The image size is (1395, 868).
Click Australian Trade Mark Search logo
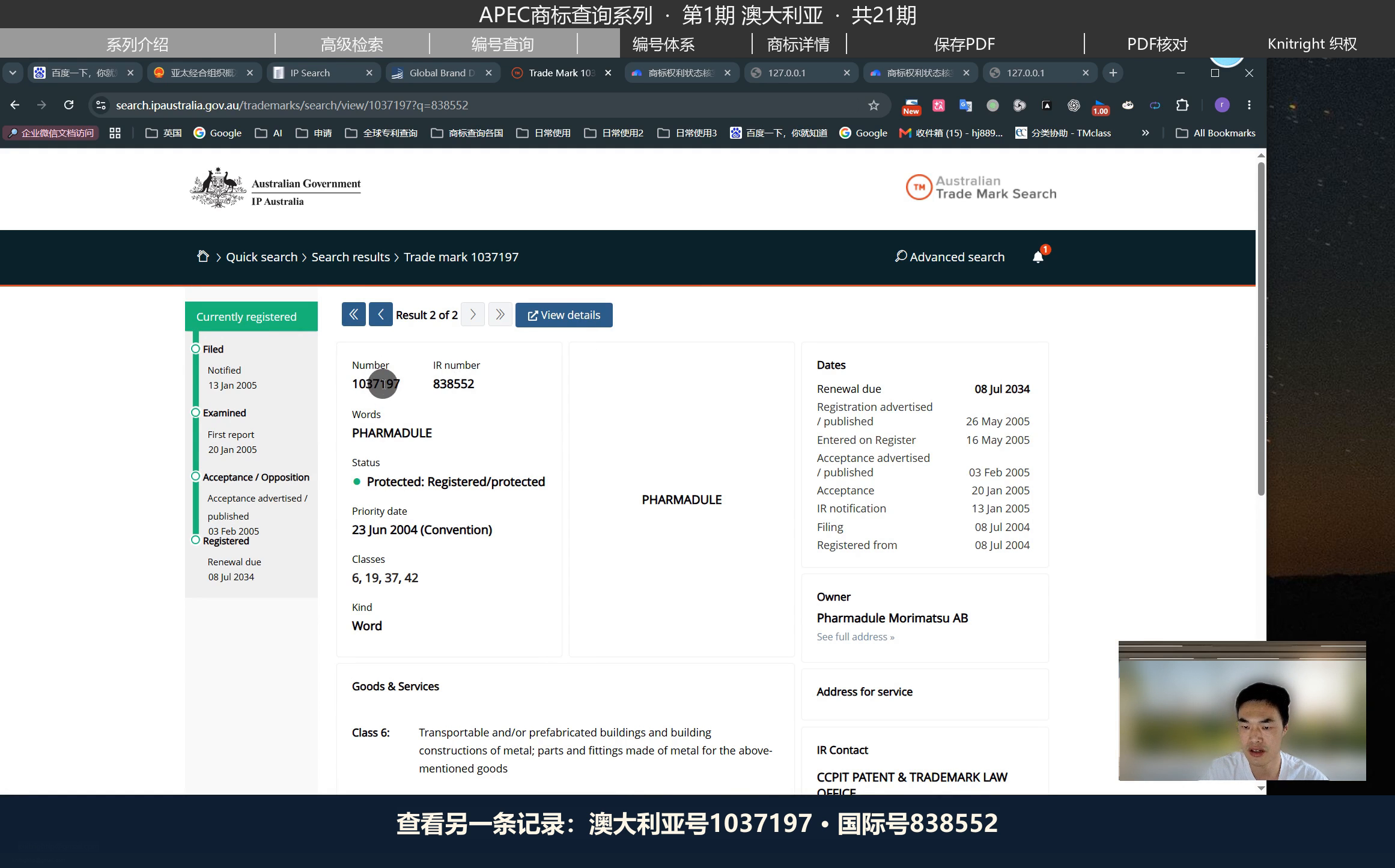(x=981, y=187)
